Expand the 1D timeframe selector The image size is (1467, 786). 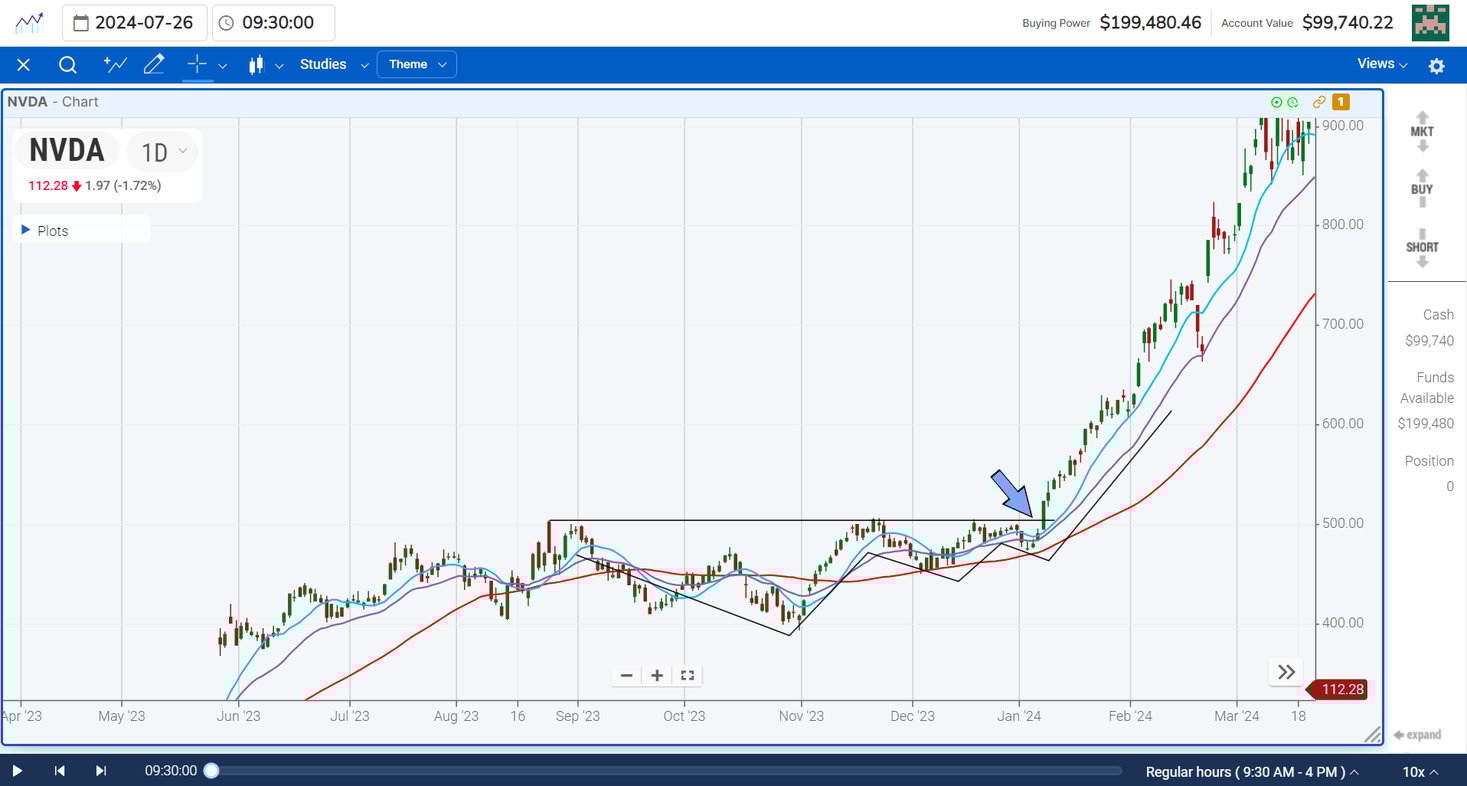[162, 152]
